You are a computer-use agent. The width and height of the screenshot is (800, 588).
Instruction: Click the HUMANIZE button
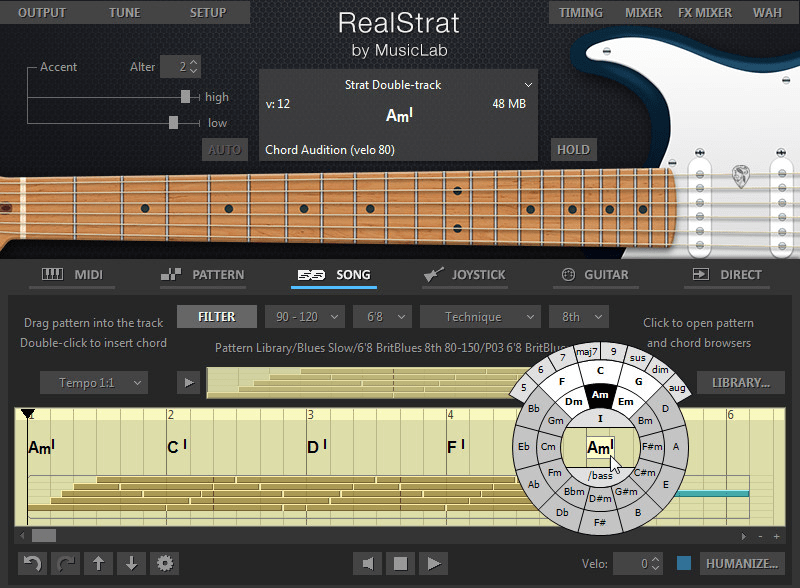(x=742, y=563)
